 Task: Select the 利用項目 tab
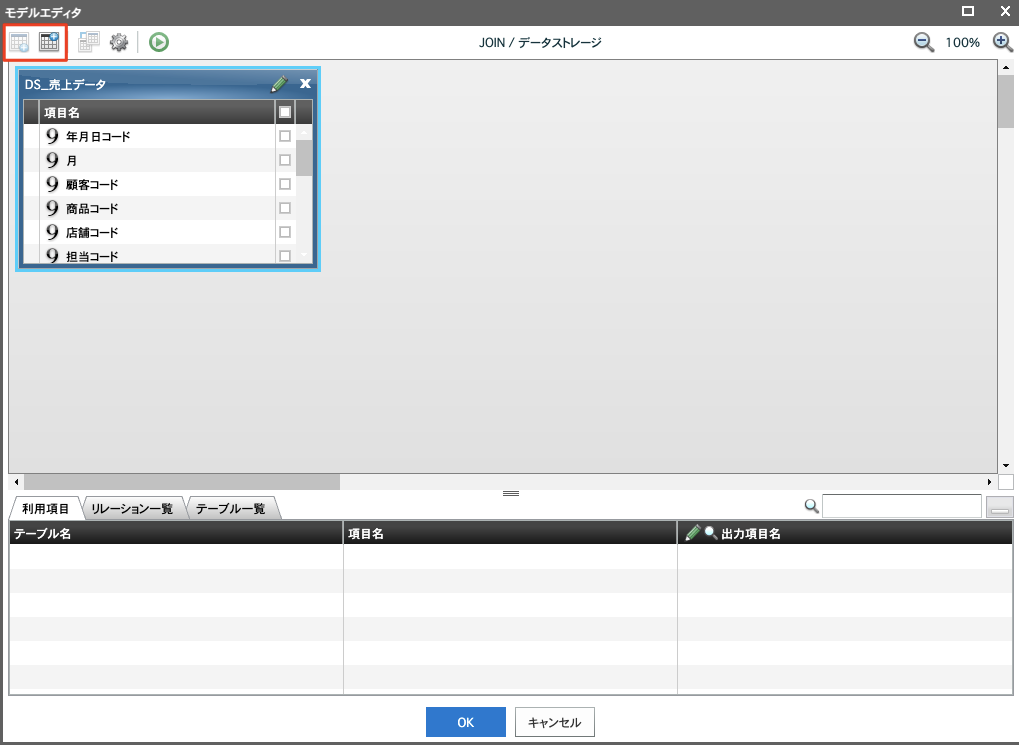pos(45,508)
